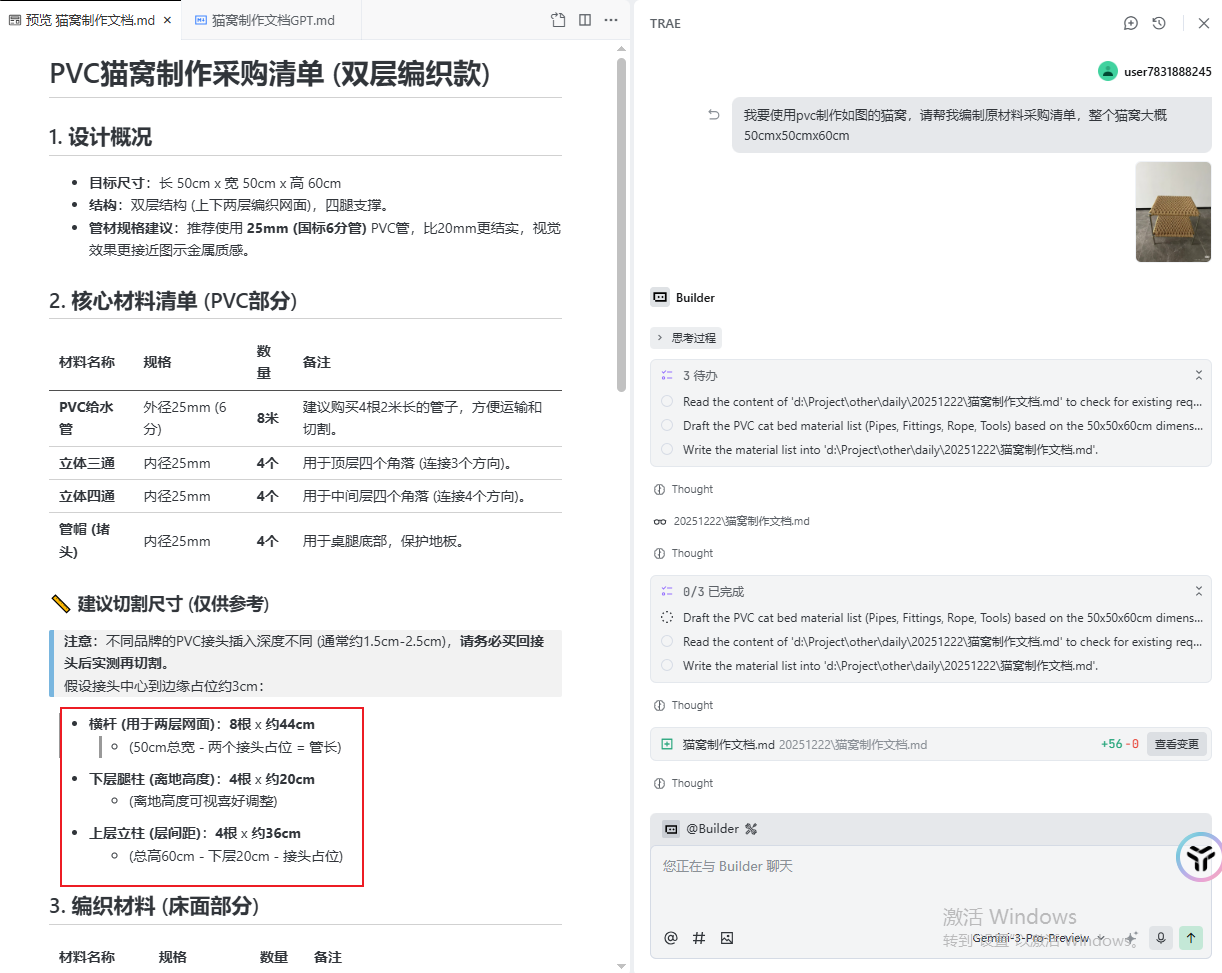Click the split editor icon

(585, 20)
